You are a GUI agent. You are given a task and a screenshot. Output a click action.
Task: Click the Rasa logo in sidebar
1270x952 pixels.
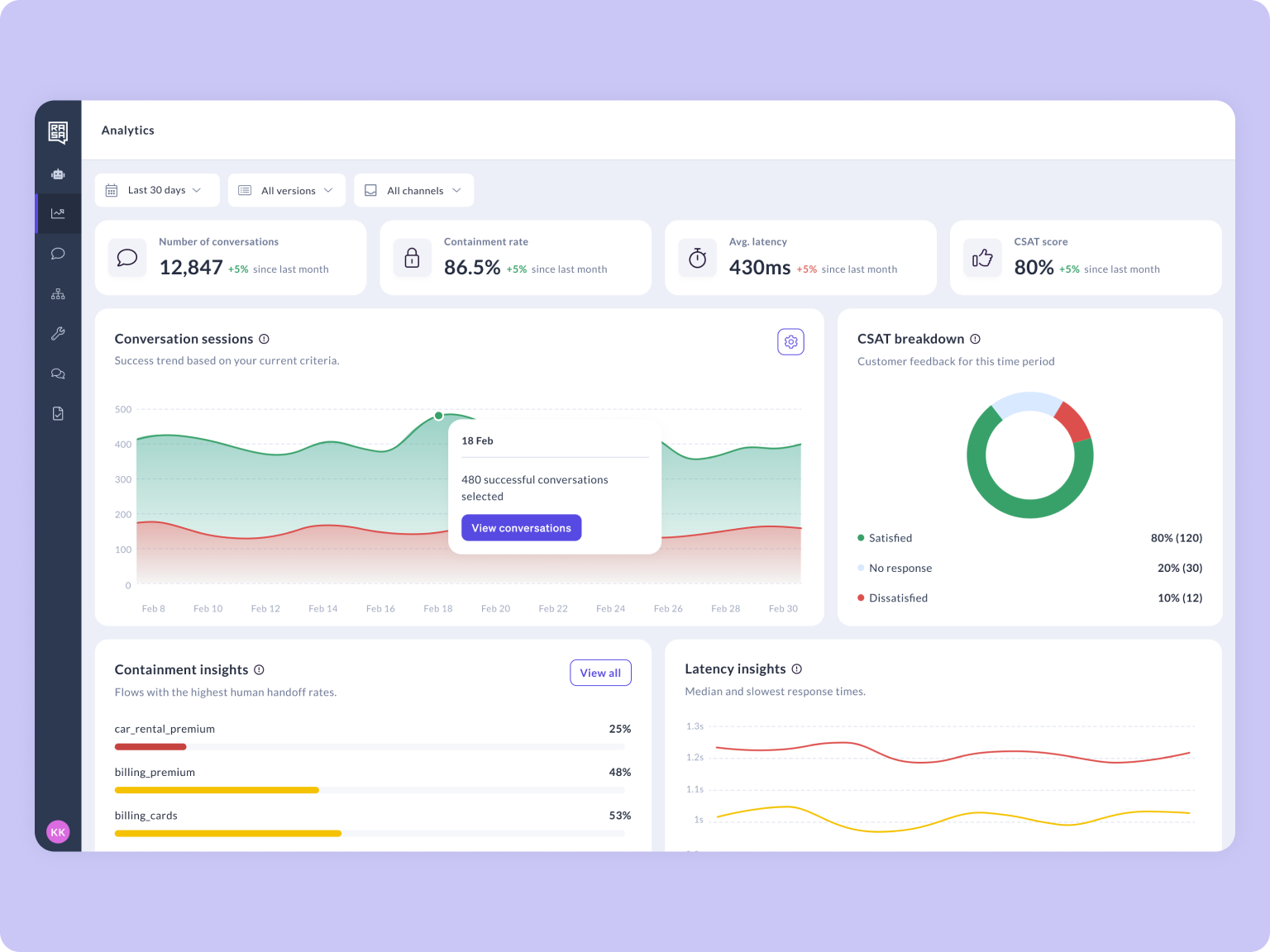(x=58, y=132)
